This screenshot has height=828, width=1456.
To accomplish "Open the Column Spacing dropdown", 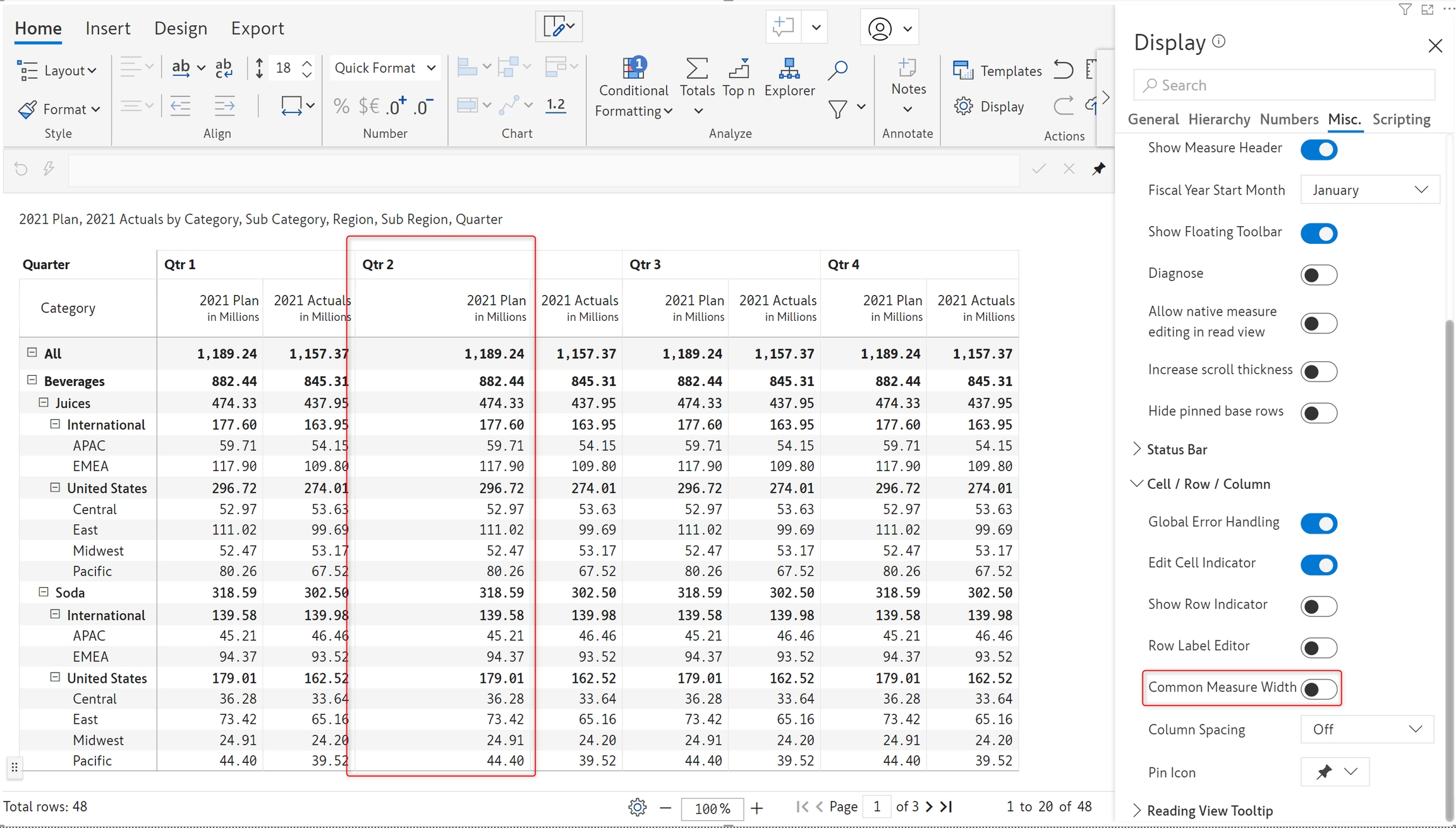I will tap(1367, 729).
